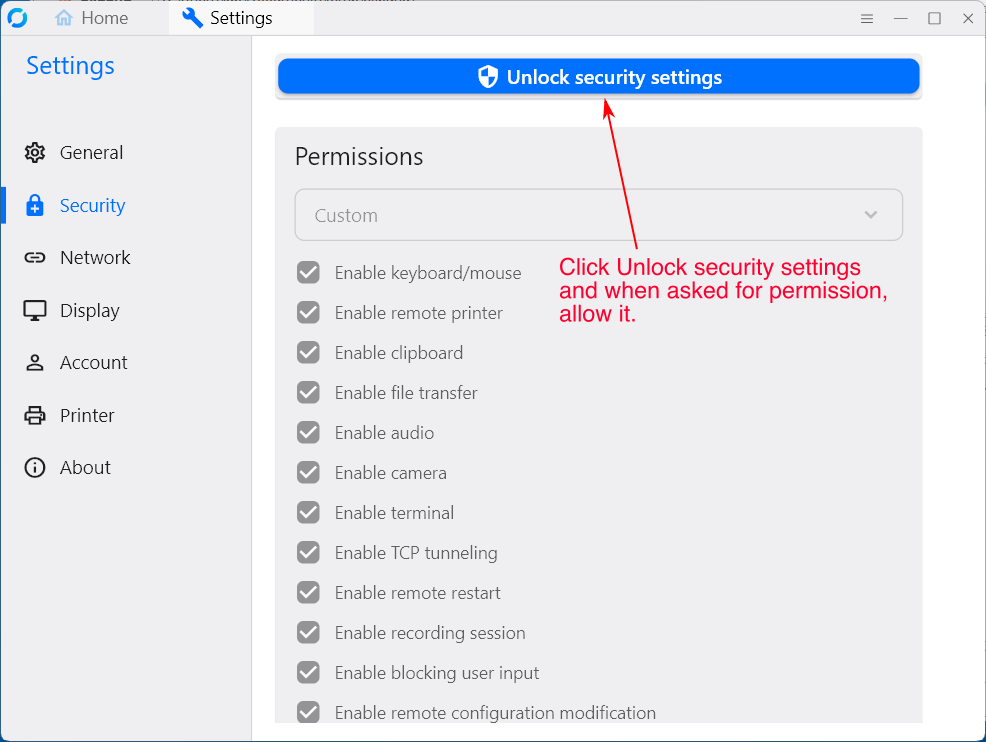Open About via the info icon
The width and height of the screenshot is (986, 742).
35,467
